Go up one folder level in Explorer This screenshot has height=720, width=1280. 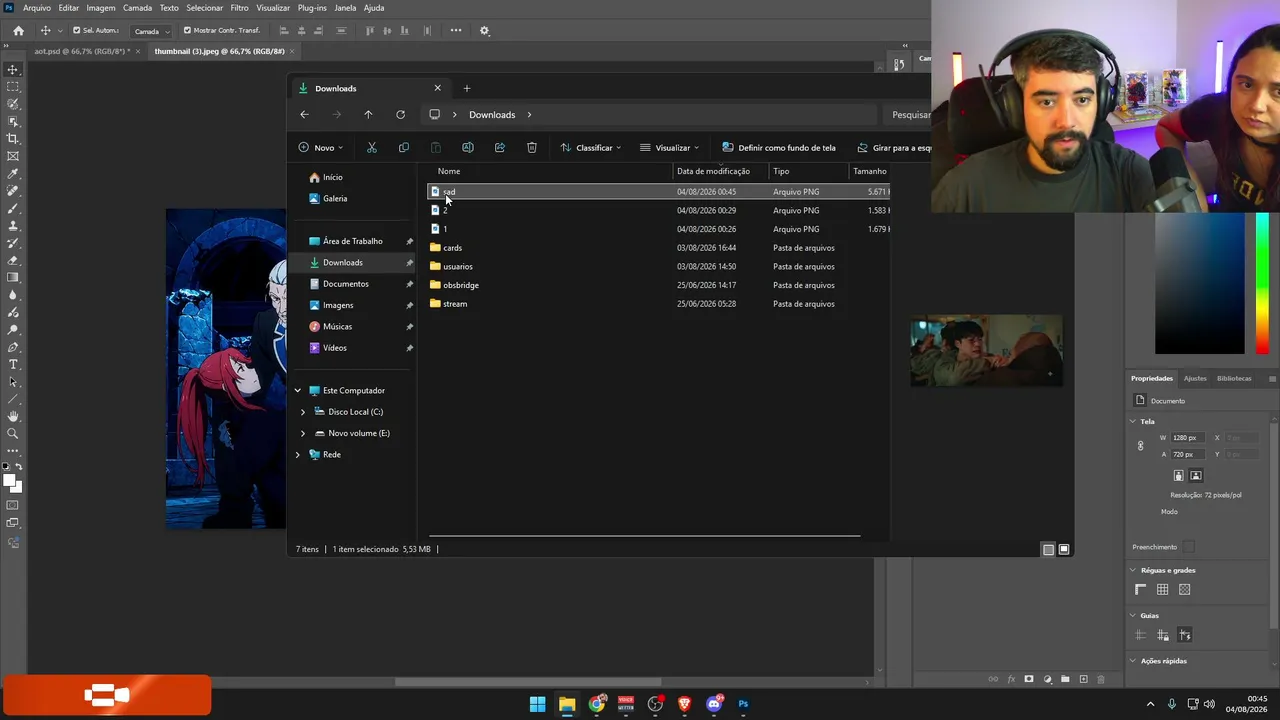pyautogui.click(x=368, y=114)
